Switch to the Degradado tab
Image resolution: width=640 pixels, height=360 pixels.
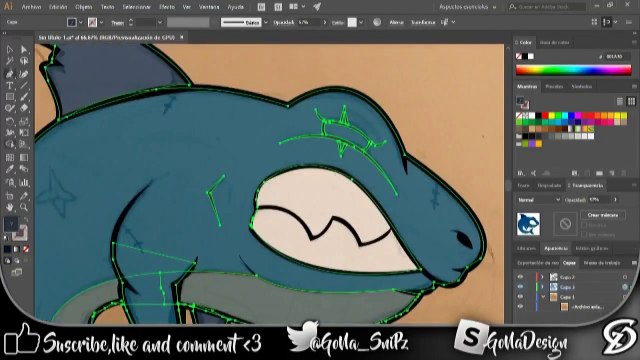click(x=549, y=186)
